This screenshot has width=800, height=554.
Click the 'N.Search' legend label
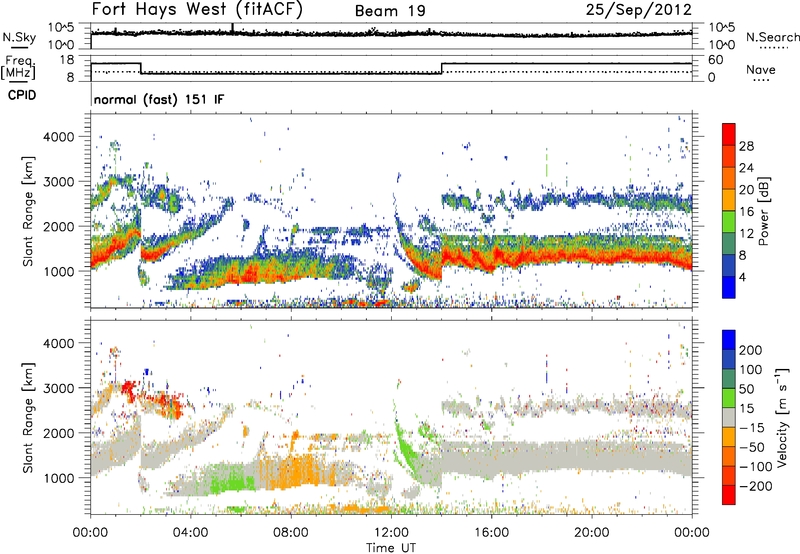coord(772,37)
